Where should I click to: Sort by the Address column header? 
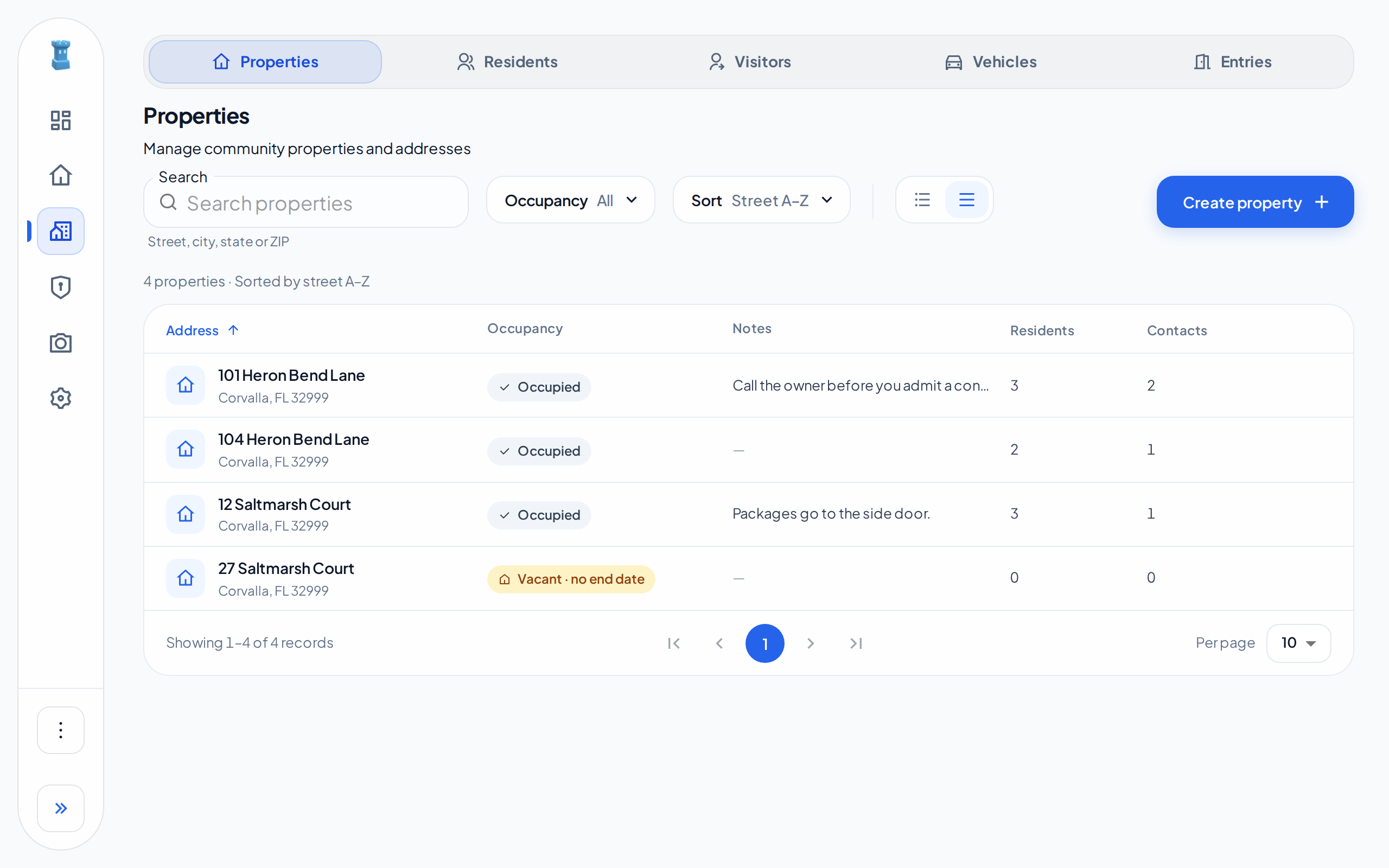(202, 331)
